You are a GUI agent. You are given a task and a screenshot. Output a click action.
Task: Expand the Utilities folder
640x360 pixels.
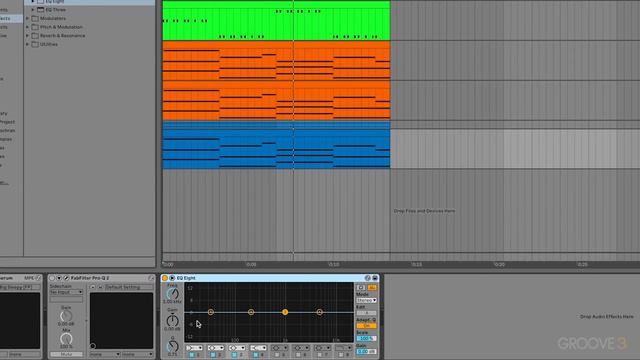[x=27, y=44]
